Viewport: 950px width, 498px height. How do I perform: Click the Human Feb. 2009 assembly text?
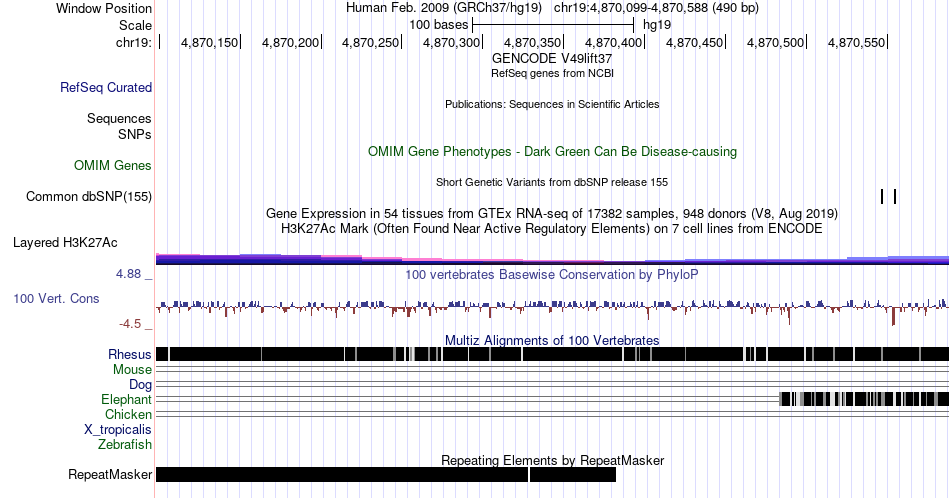point(443,8)
